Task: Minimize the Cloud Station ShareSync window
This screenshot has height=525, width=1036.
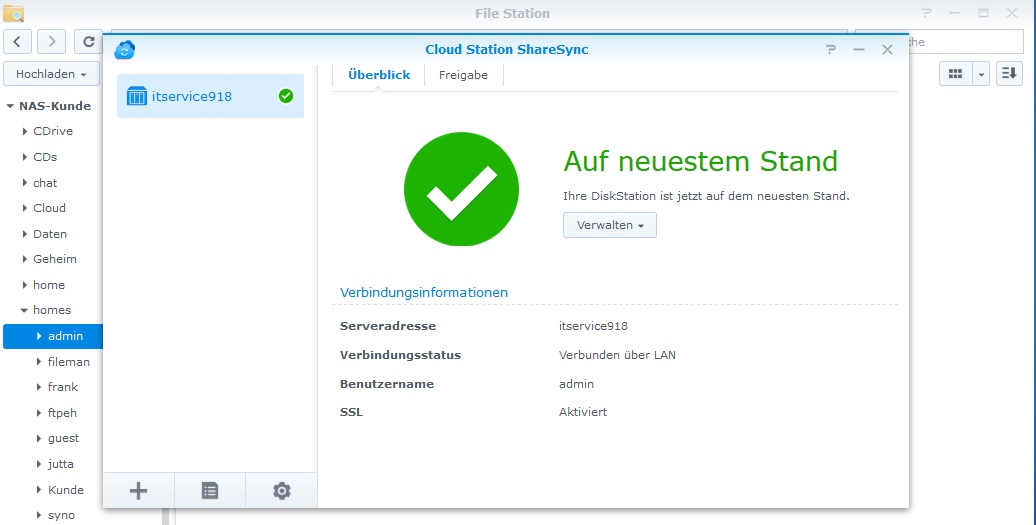Action: pyautogui.click(x=859, y=50)
